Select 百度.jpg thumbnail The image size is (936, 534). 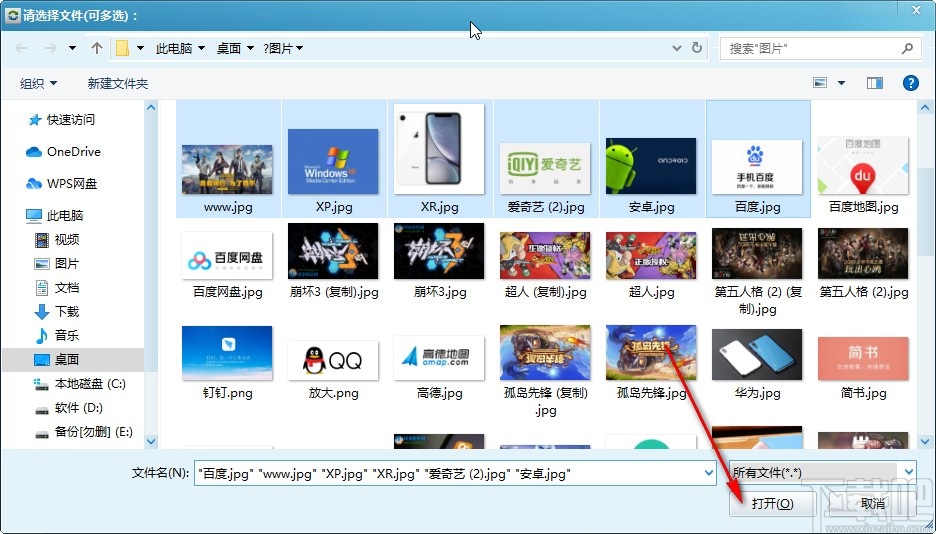(757, 166)
